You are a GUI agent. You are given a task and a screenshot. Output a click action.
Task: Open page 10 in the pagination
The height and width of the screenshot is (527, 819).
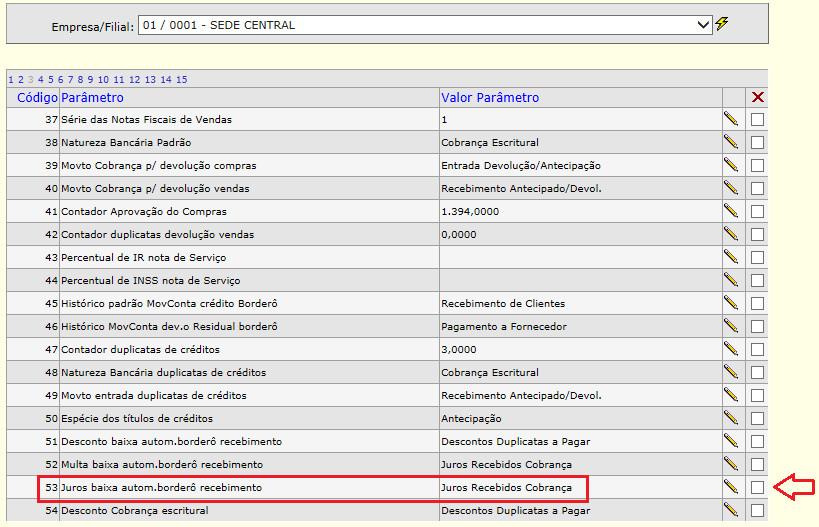coord(103,79)
